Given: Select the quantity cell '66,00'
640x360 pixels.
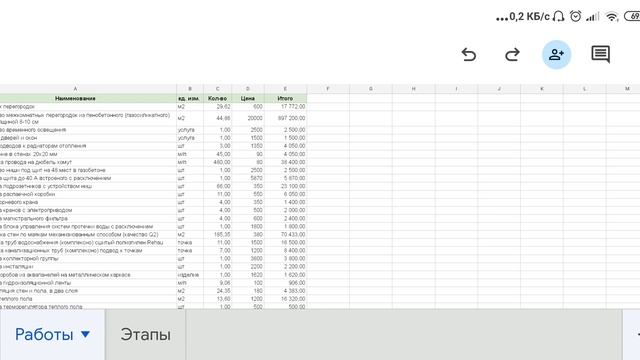Looking at the screenshot, I should click(x=218, y=186).
